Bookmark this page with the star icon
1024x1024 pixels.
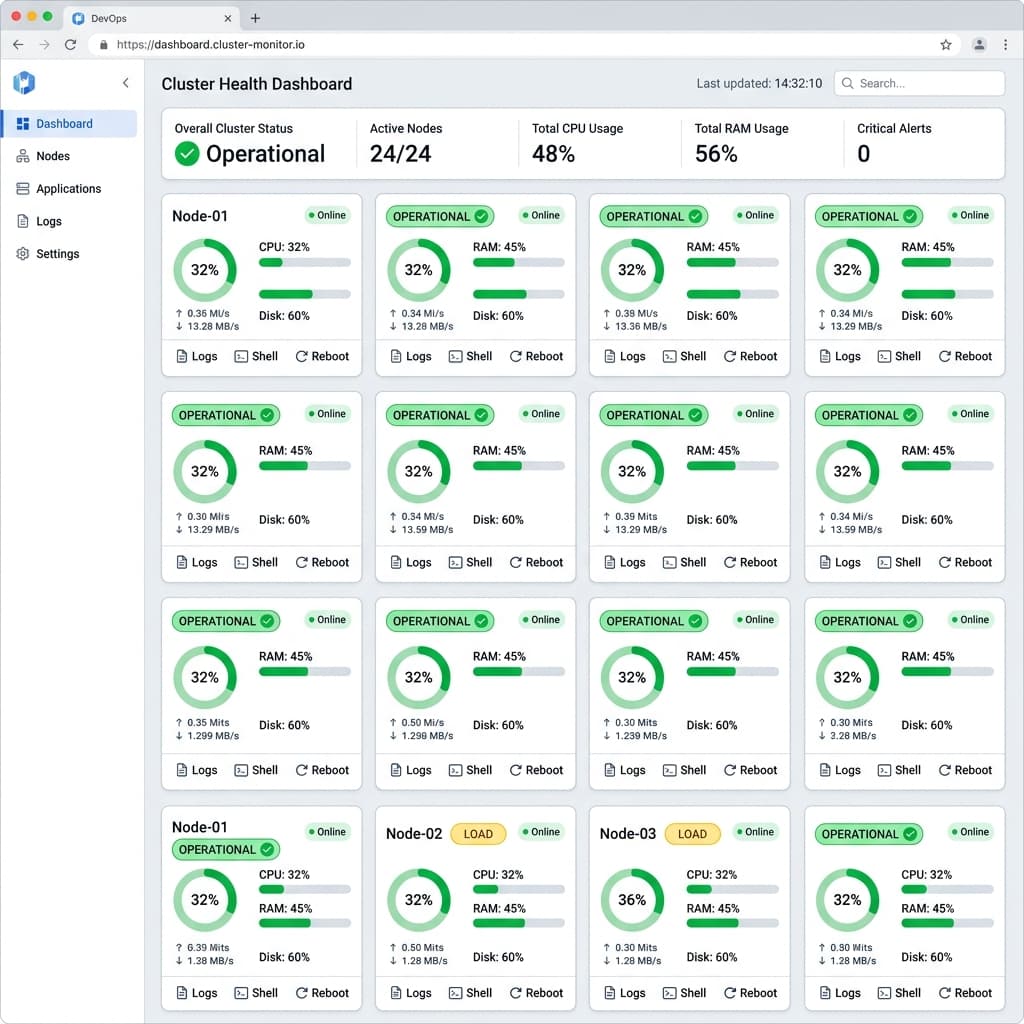point(946,44)
